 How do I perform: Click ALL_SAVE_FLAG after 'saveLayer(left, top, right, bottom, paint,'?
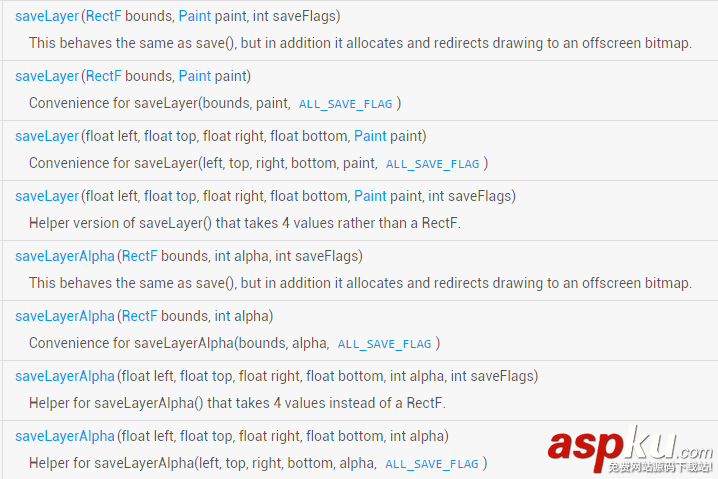click(432, 164)
